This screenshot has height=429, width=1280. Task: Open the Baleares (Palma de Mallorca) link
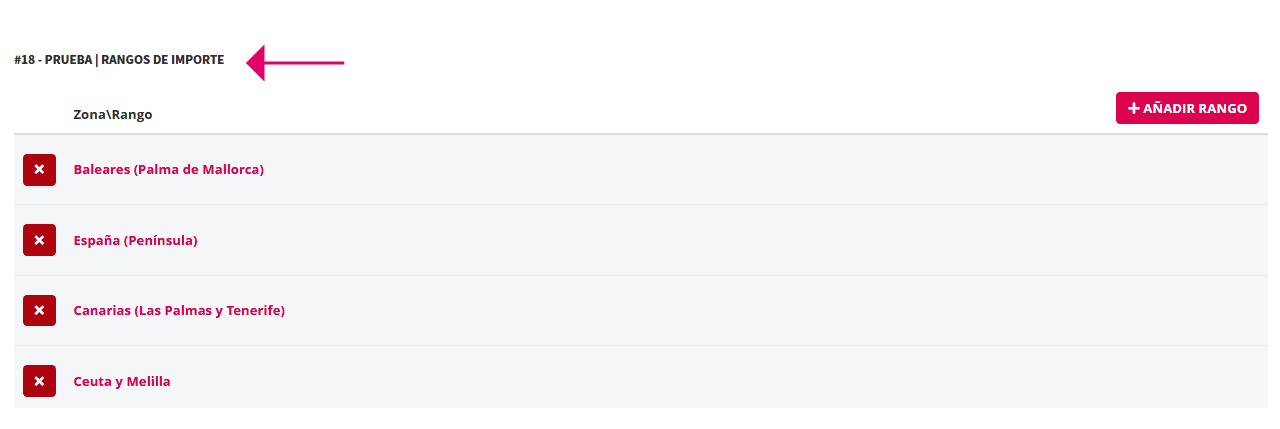coord(168,170)
